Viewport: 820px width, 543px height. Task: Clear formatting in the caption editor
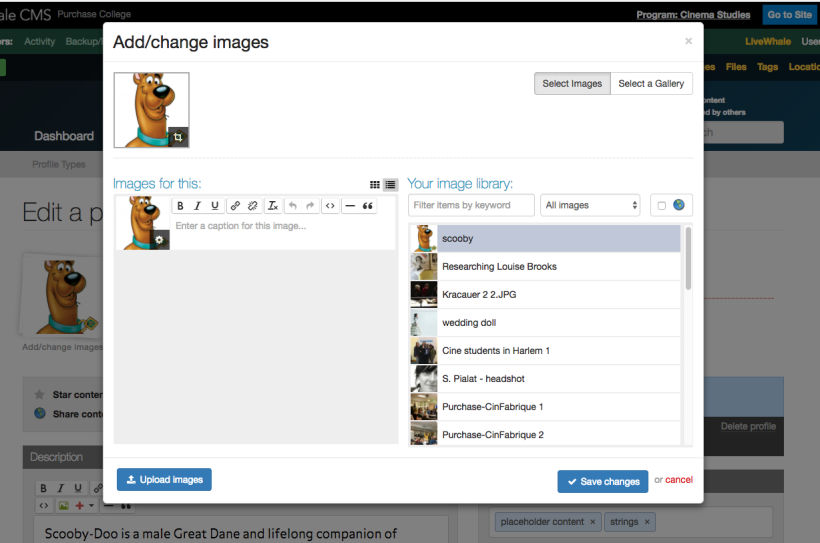coord(272,206)
